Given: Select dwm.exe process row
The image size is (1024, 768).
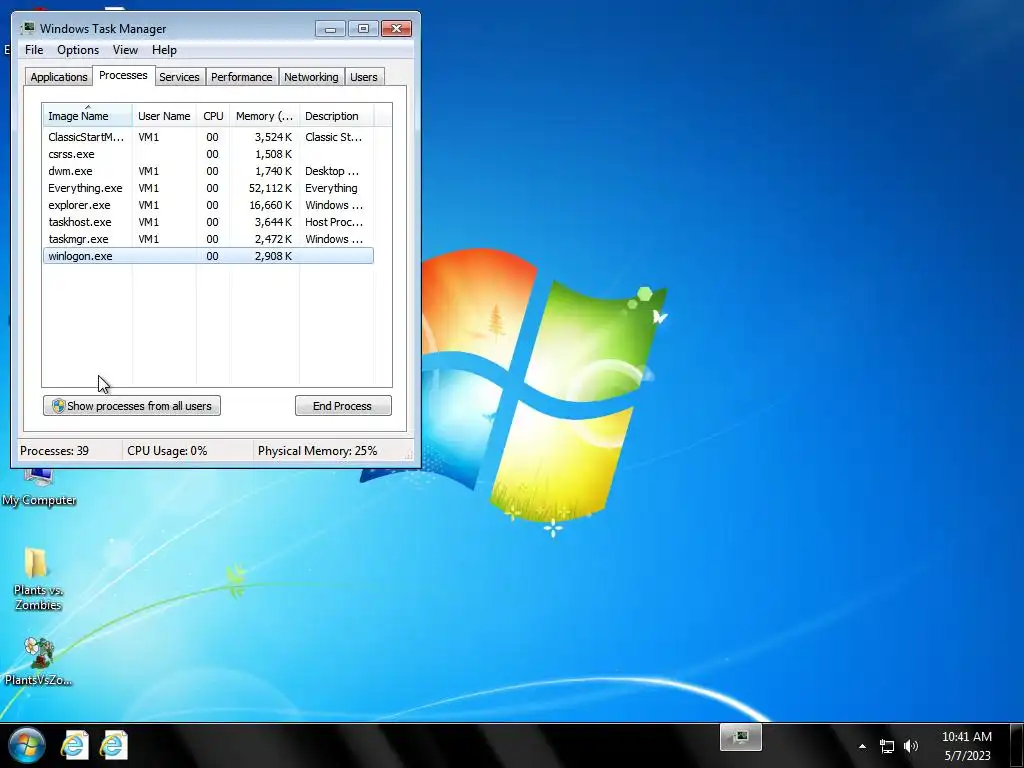Looking at the screenshot, I should (x=208, y=171).
